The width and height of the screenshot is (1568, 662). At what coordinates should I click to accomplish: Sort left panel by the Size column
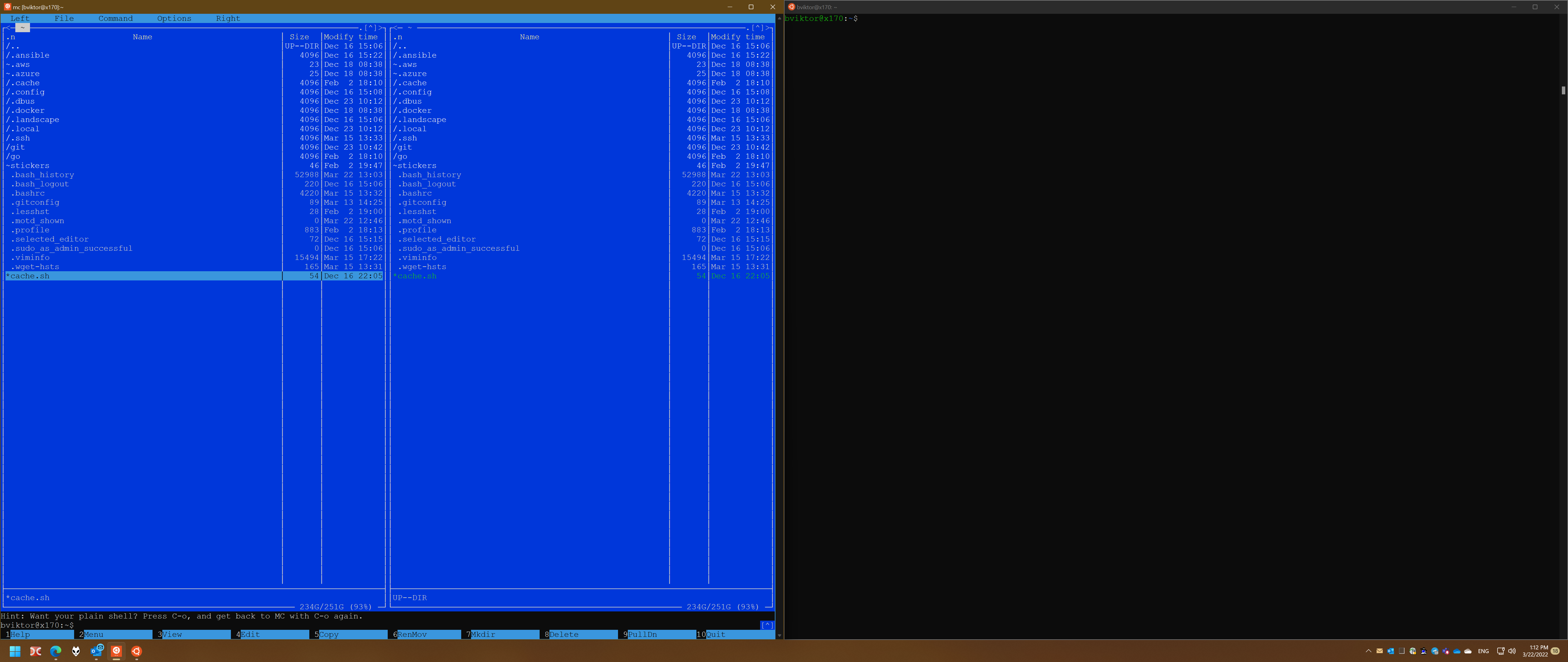click(300, 36)
